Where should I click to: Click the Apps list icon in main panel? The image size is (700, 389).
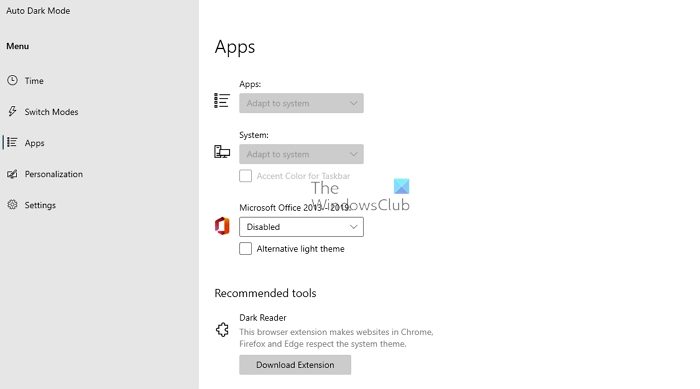pos(222,100)
